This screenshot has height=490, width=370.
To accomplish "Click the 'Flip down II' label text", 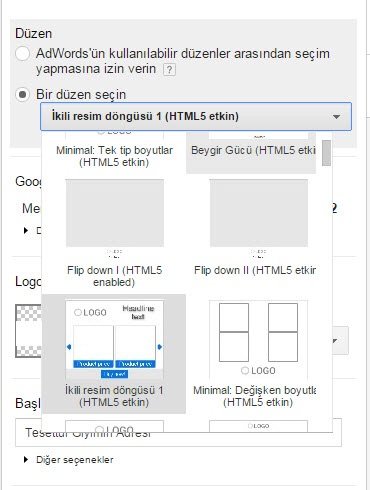I will 255,270.
